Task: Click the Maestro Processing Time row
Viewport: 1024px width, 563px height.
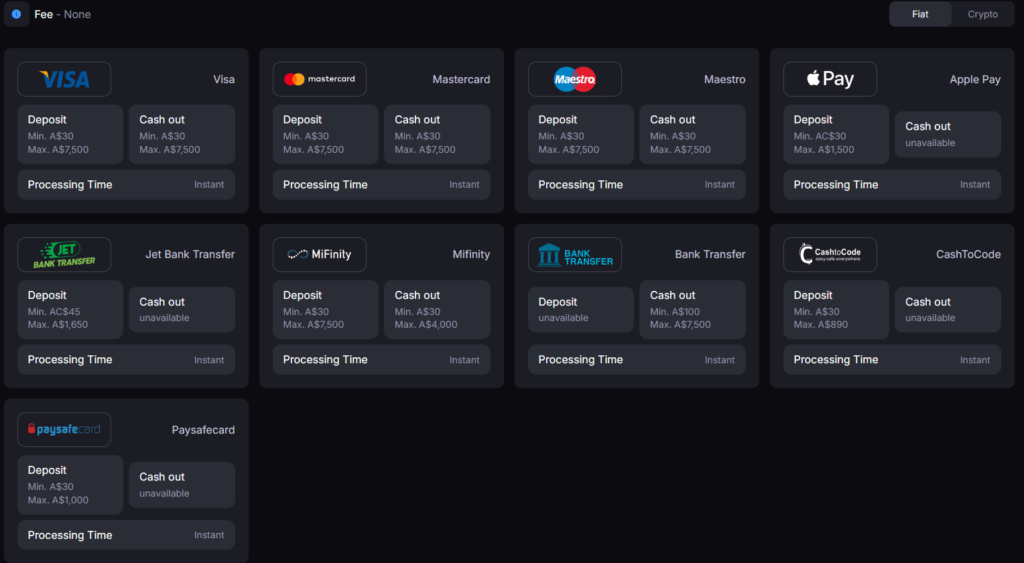Action: pyautogui.click(x=637, y=185)
